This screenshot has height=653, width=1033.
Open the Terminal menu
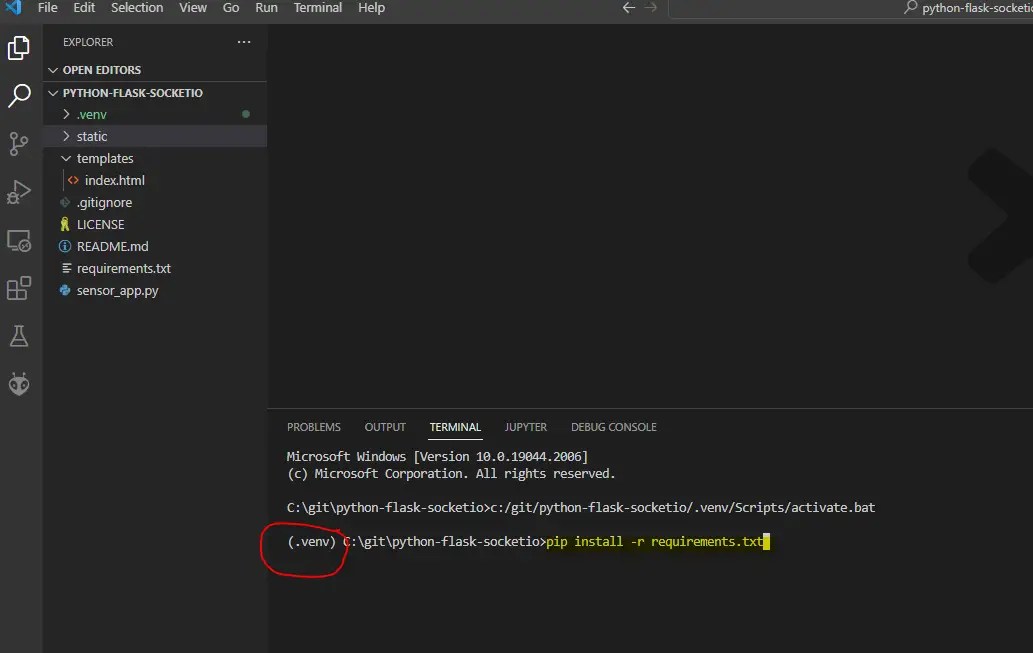coord(317,8)
